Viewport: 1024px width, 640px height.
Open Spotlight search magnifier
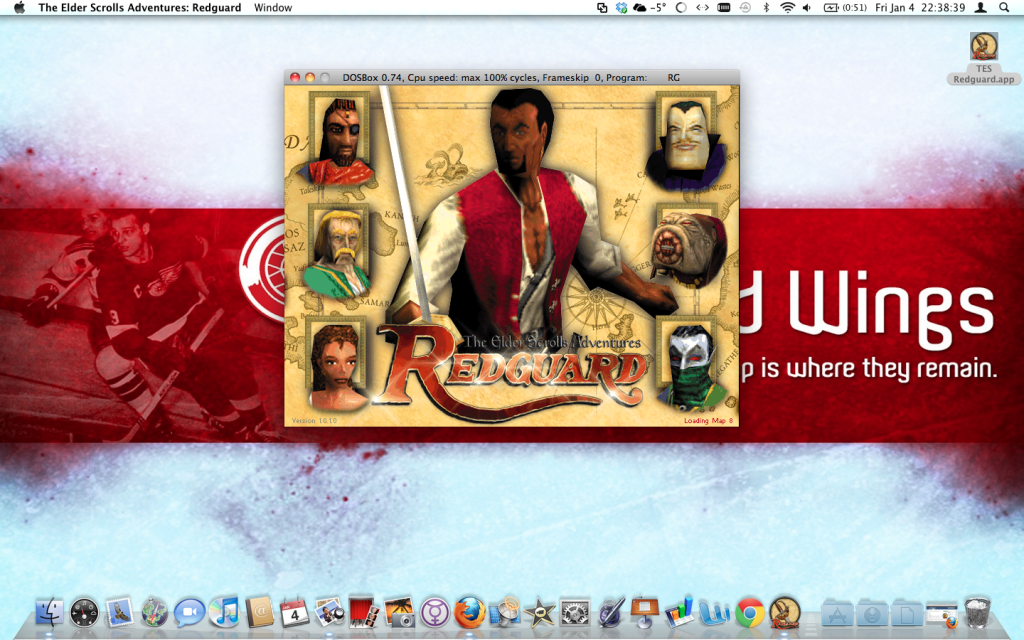[x=1004, y=8]
